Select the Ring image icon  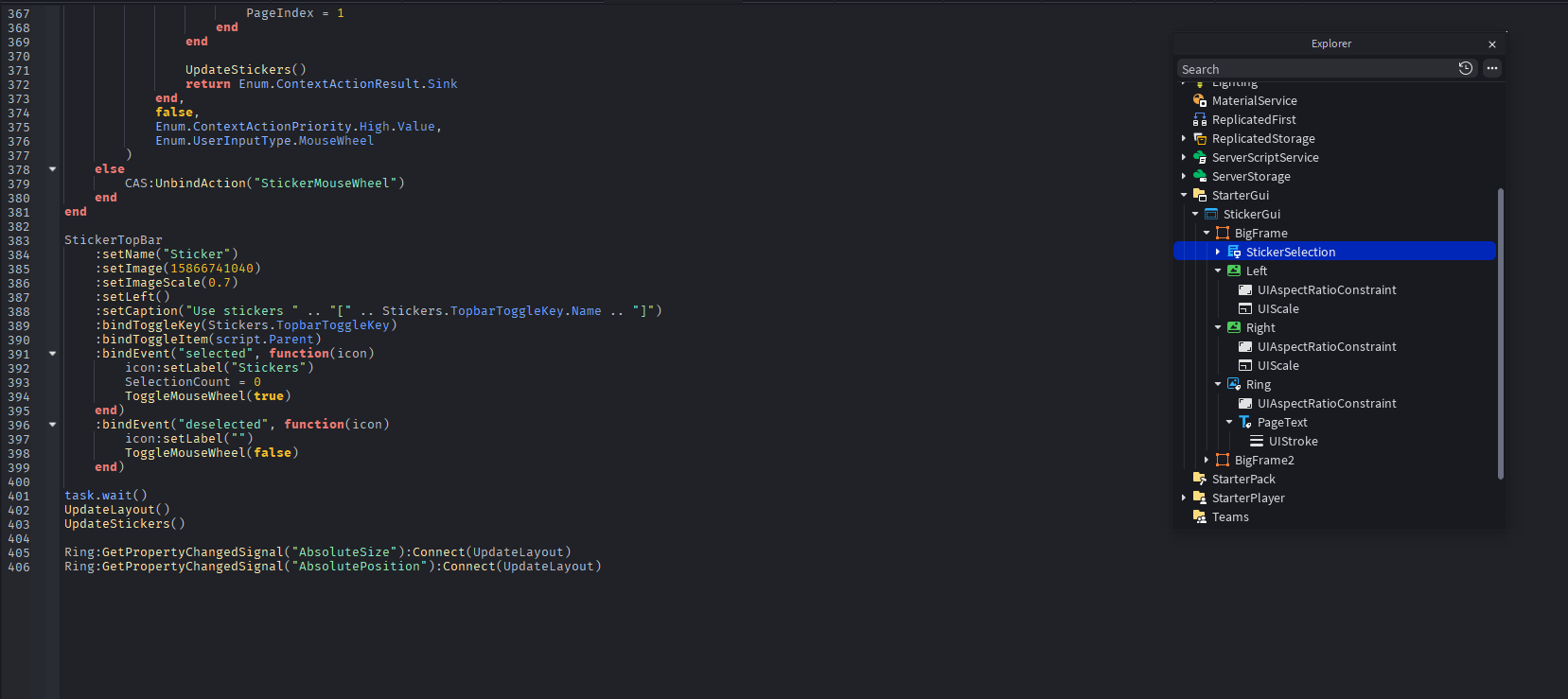1234,384
